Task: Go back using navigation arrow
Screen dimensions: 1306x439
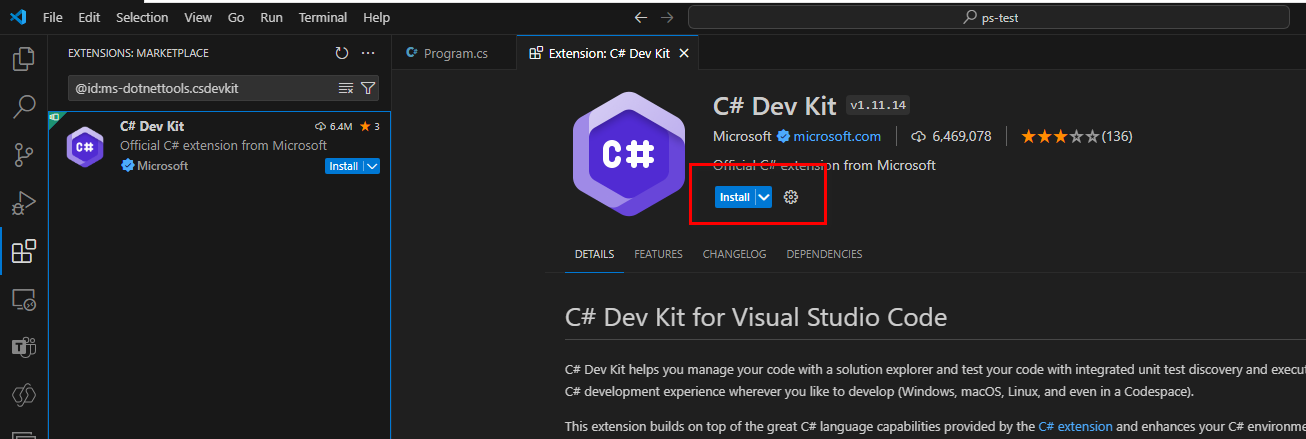Action: point(642,17)
